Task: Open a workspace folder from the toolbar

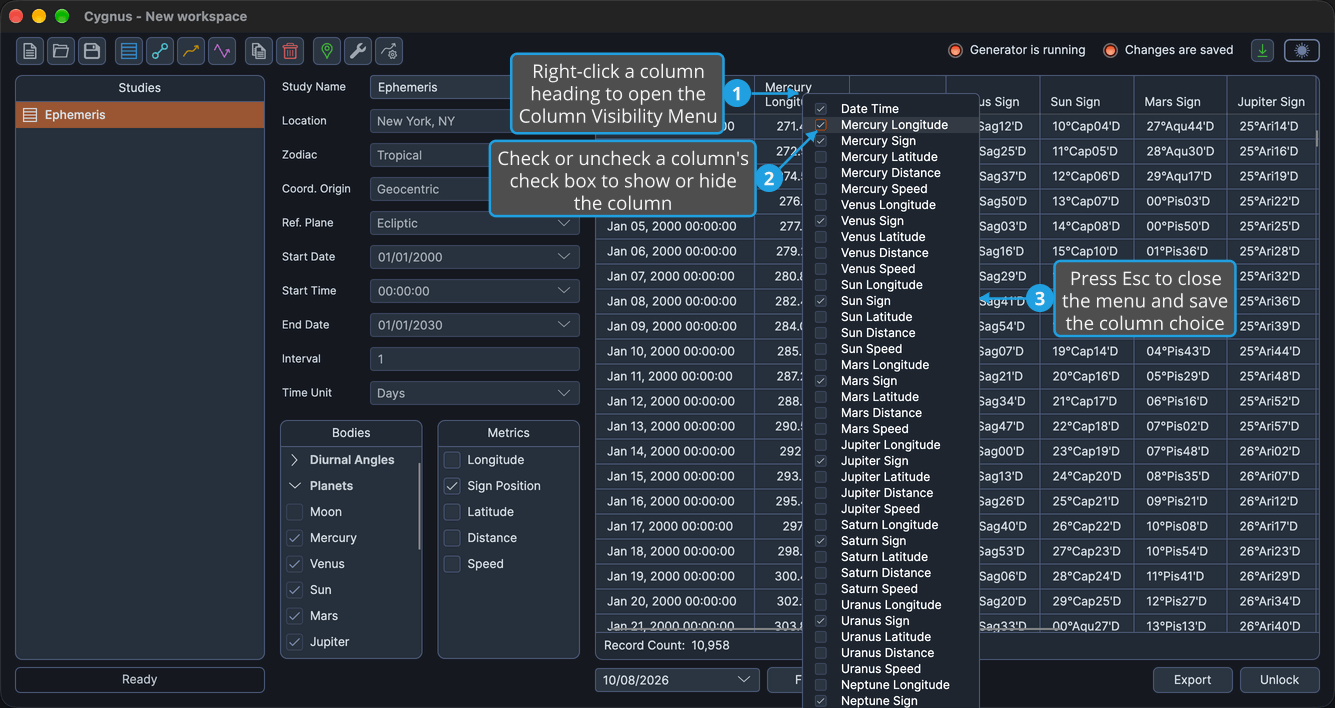Action: [61, 51]
